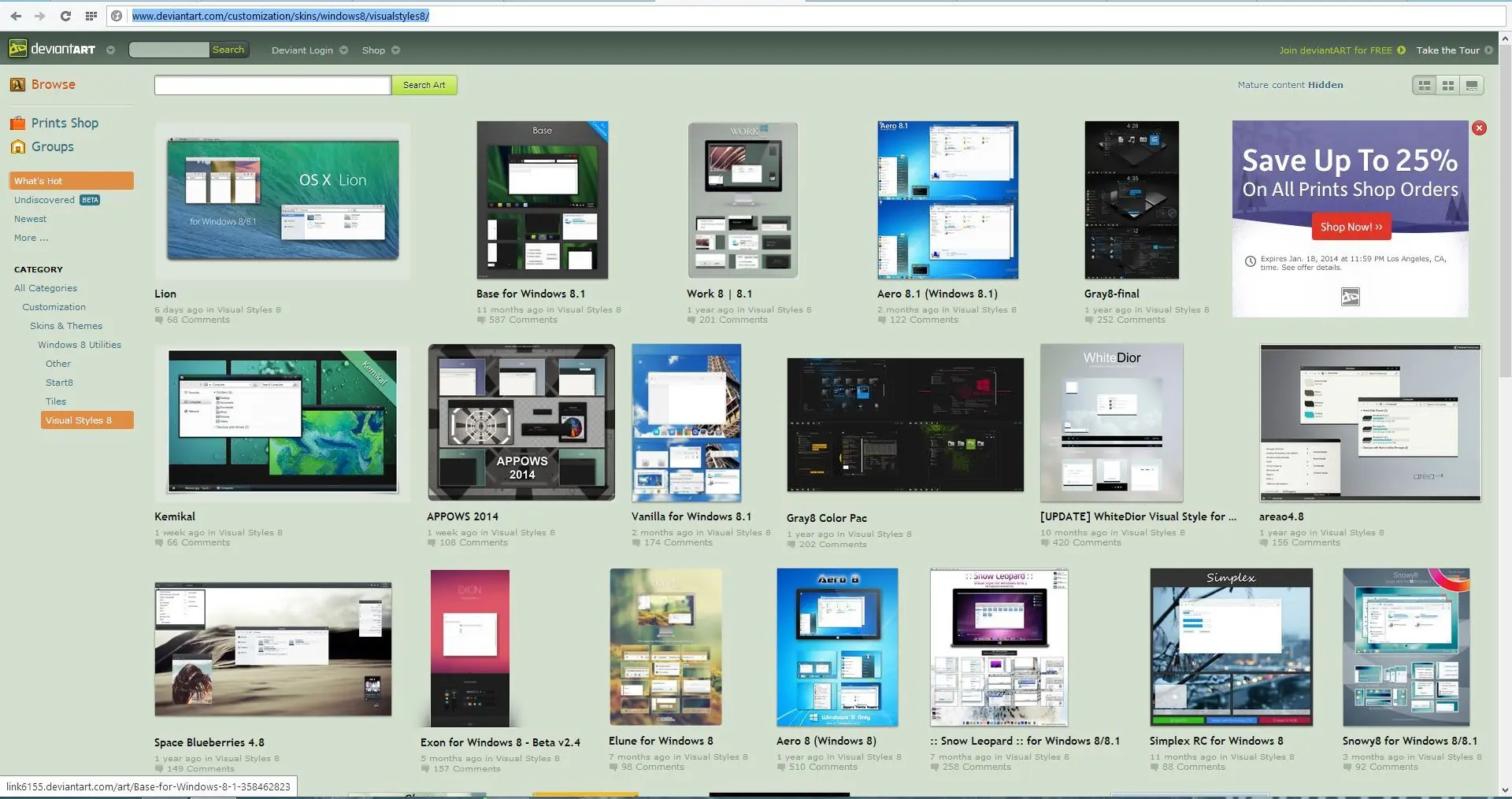Click the Search Art button
The image size is (1512, 799).
click(x=424, y=85)
